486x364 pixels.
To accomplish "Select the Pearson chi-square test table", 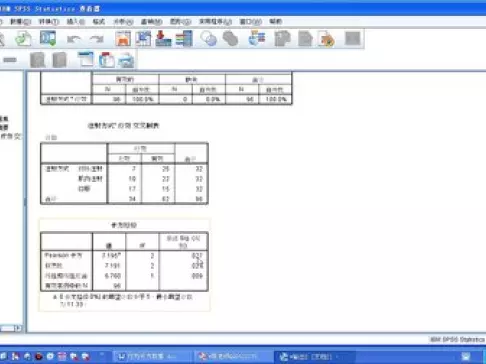I will coord(124,261).
